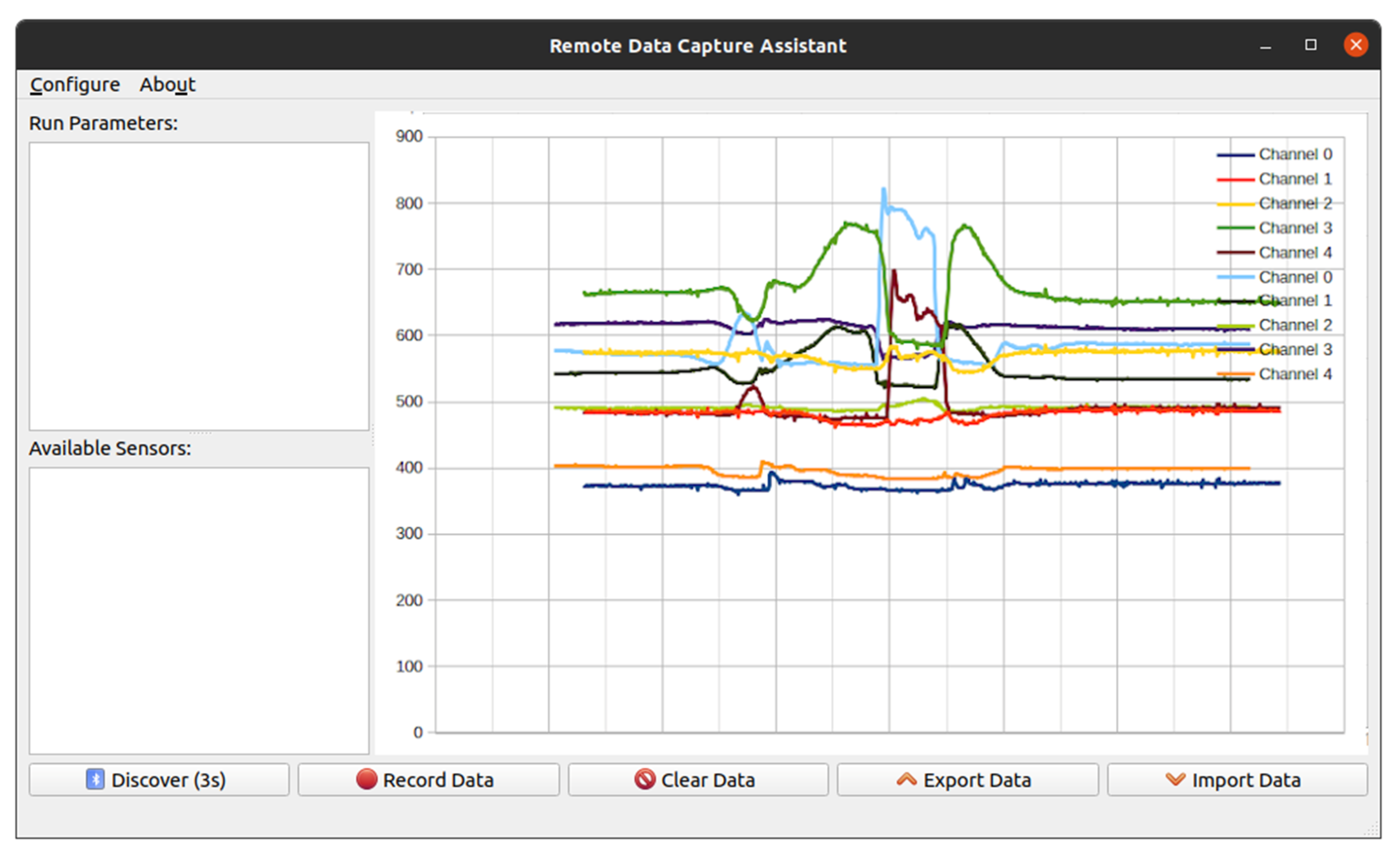Click the red record circle icon
The image size is (1400, 860).
[367, 779]
